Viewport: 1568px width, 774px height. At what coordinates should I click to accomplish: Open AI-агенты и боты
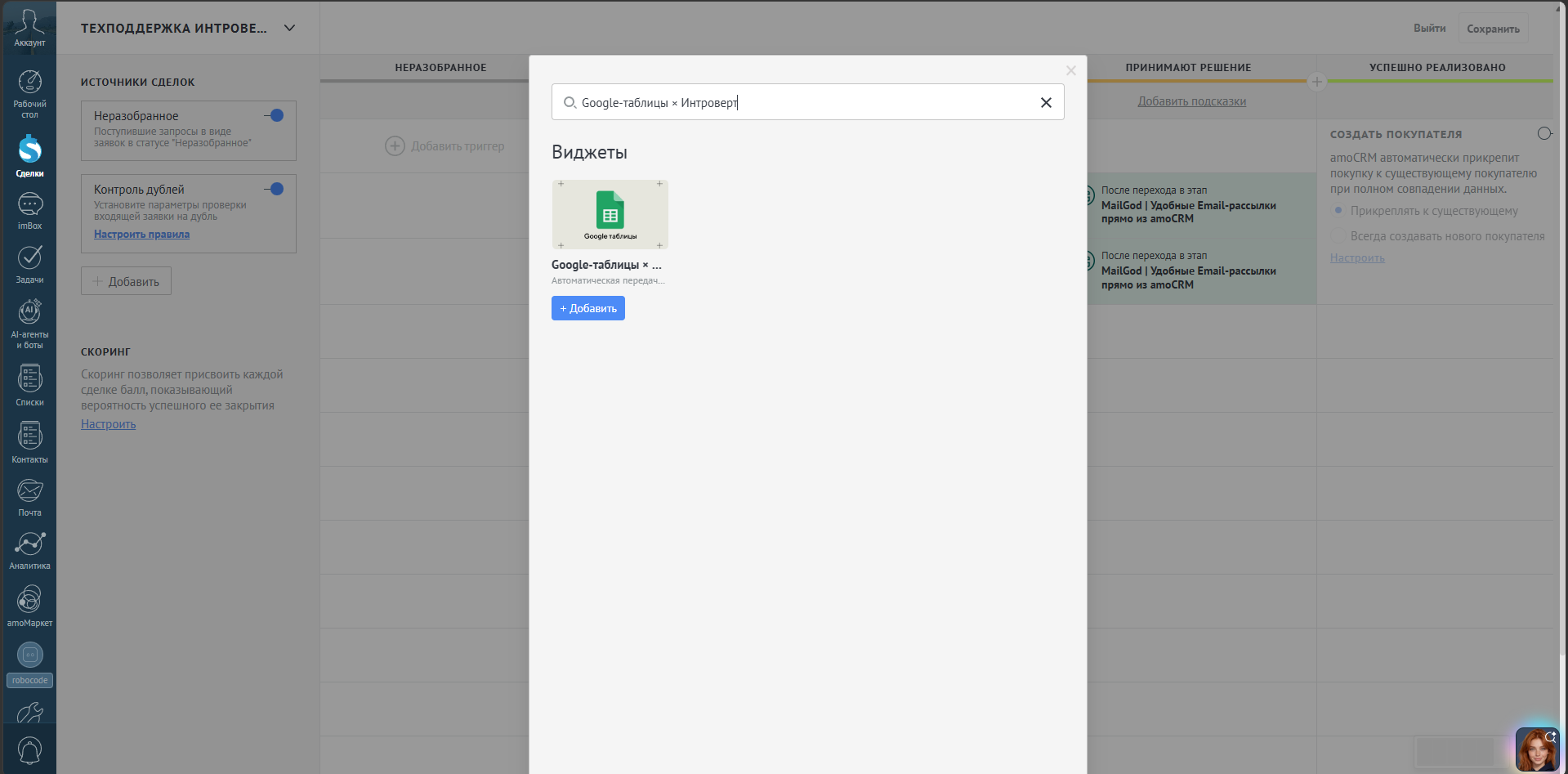click(29, 324)
